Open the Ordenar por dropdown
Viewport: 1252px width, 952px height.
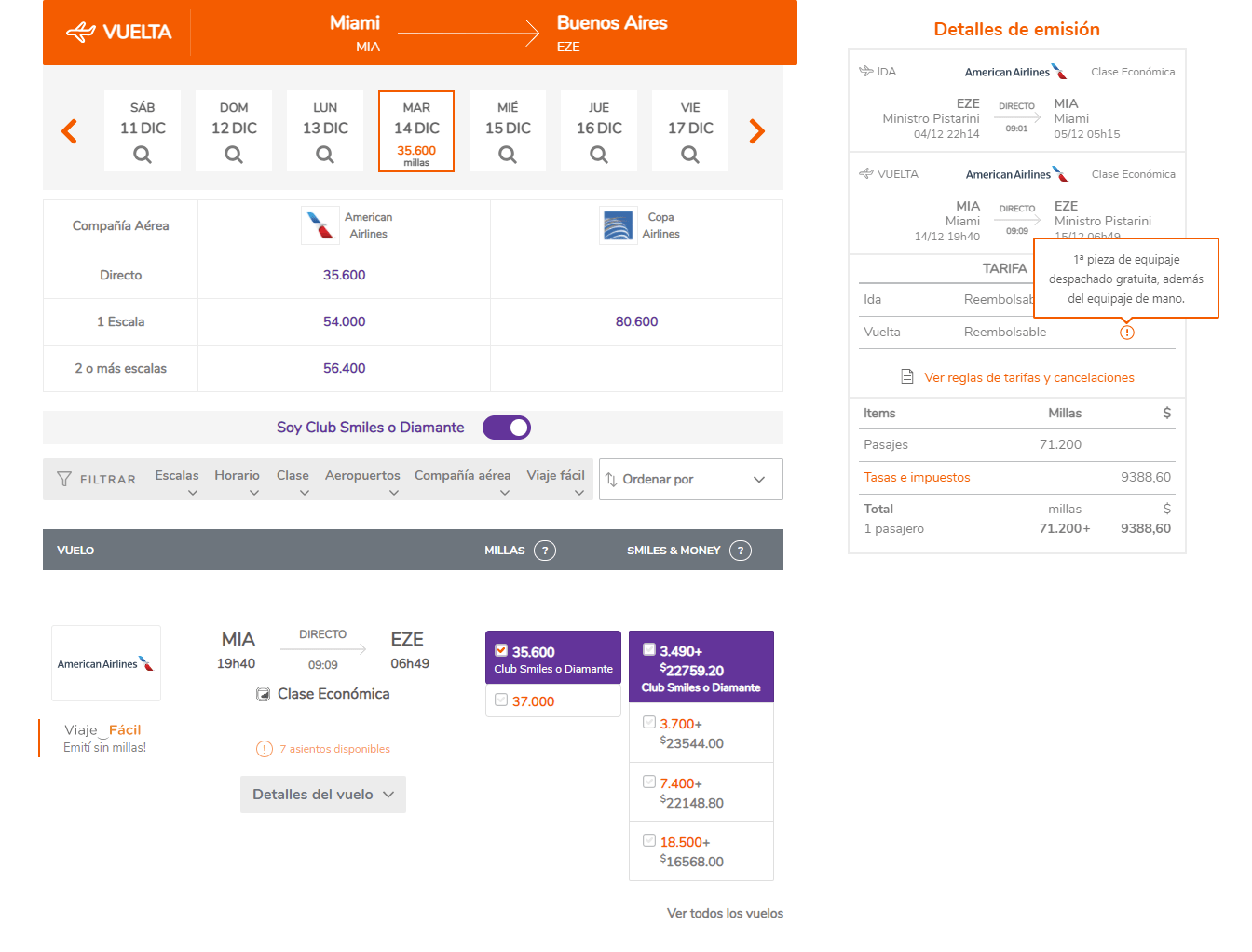(691, 479)
